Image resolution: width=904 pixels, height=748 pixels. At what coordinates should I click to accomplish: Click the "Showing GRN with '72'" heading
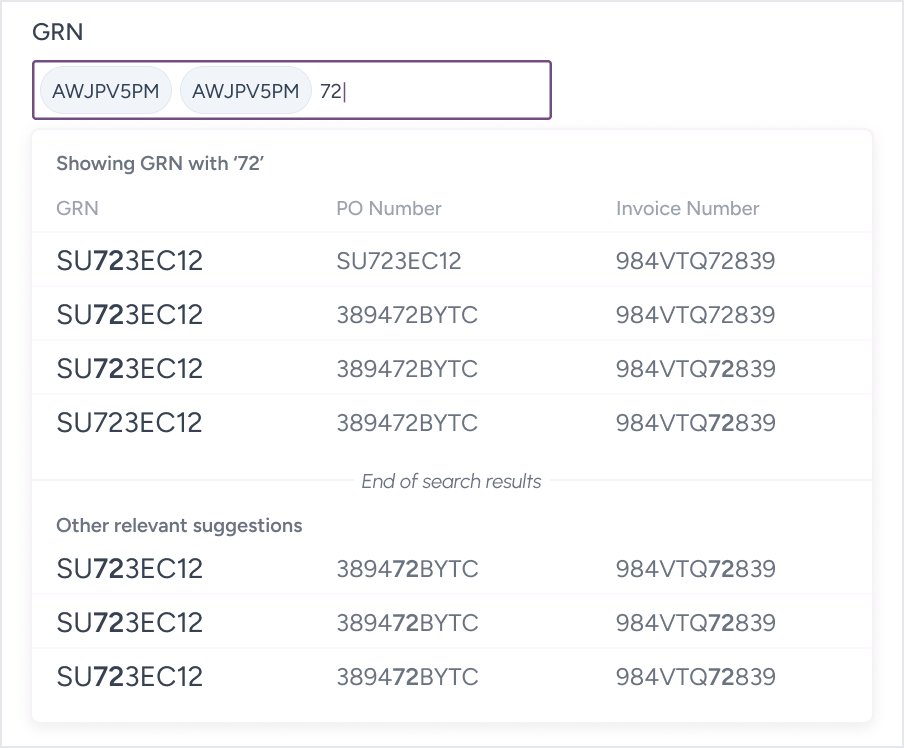point(159,163)
